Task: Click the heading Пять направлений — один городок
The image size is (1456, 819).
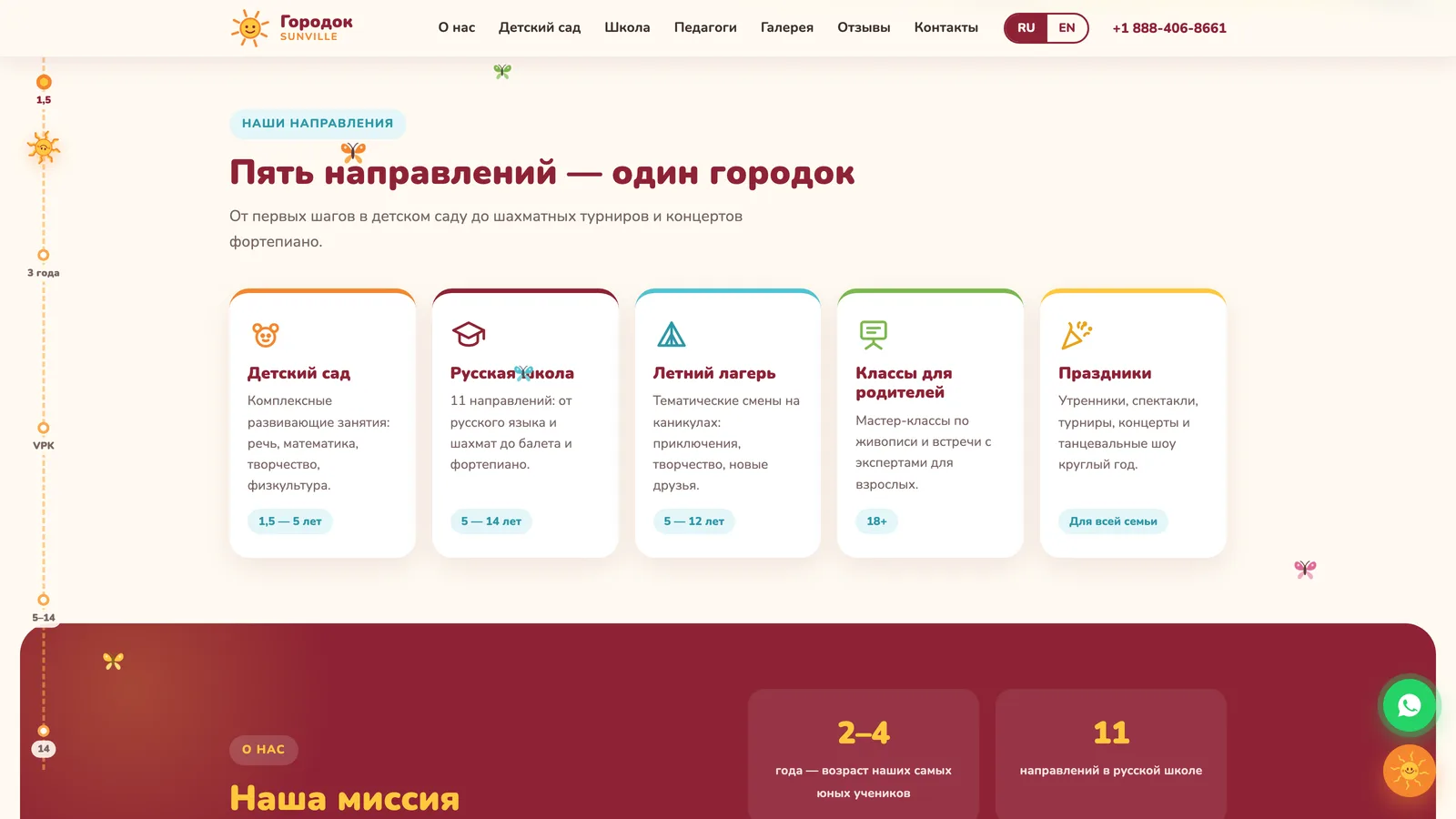Action: pyautogui.click(x=542, y=173)
